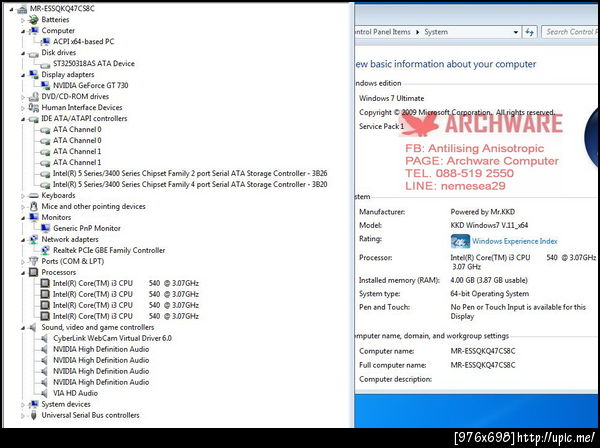This screenshot has width=600, height=448.
Task: Click the Batteries category icon
Action: point(34,20)
